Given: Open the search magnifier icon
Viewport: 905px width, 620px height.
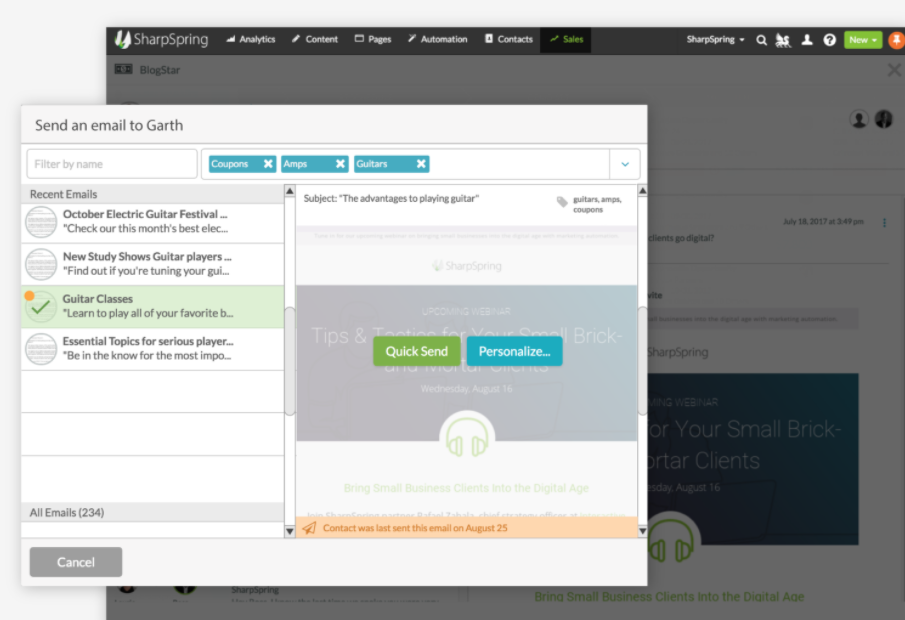Looking at the screenshot, I should coord(761,40).
